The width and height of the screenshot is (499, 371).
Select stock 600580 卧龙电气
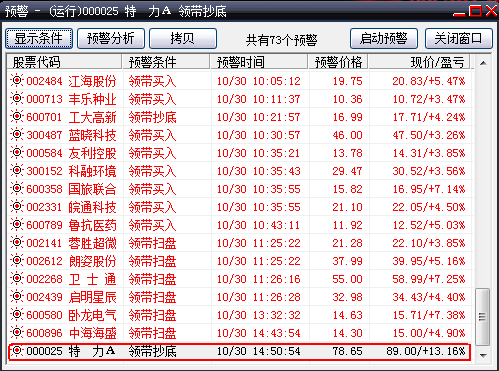(x=71, y=315)
